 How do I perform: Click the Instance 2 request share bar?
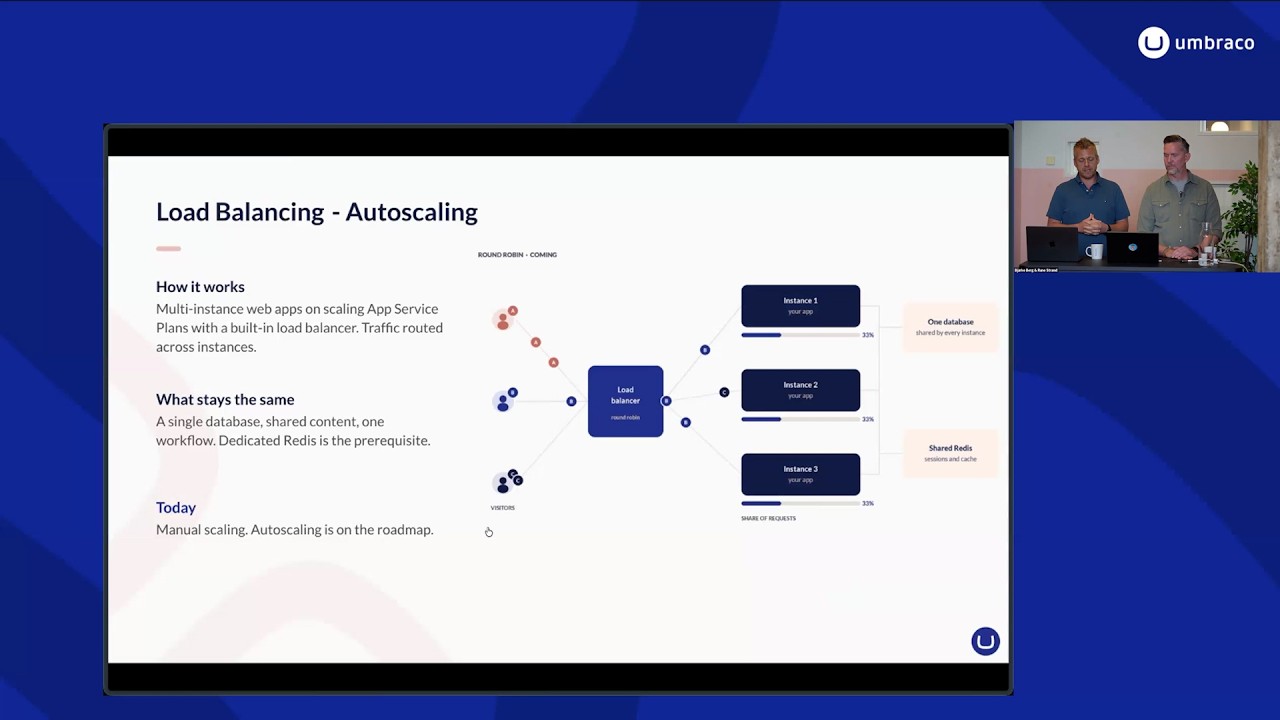(800, 419)
